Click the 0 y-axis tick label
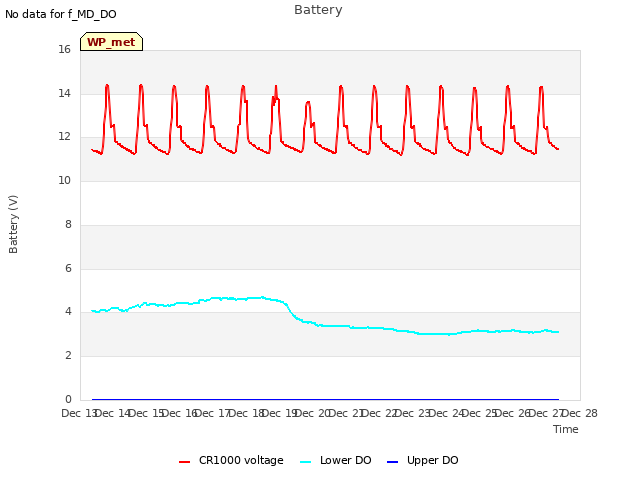 pyautogui.click(x=68, y=399)
